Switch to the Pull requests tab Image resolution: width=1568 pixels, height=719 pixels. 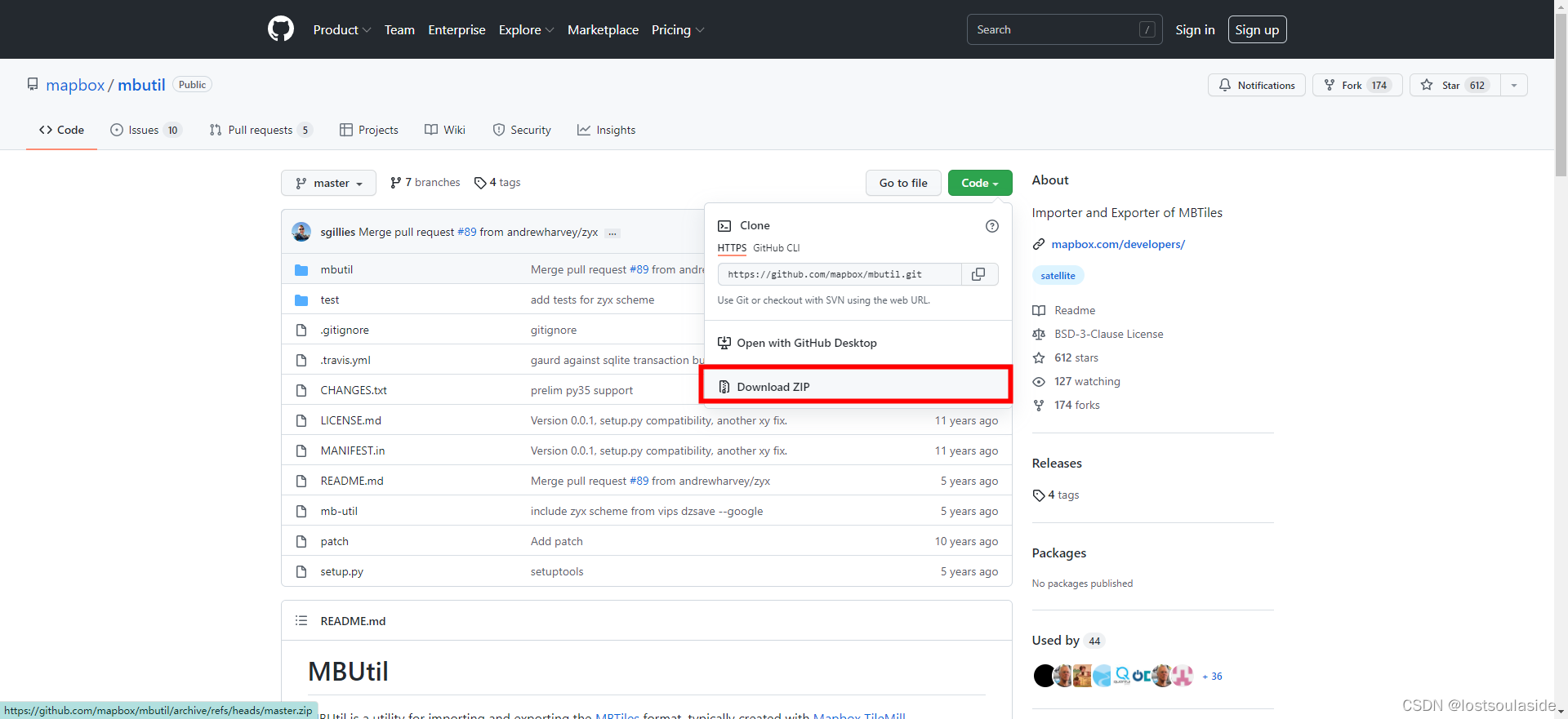(x=261, y=130)
